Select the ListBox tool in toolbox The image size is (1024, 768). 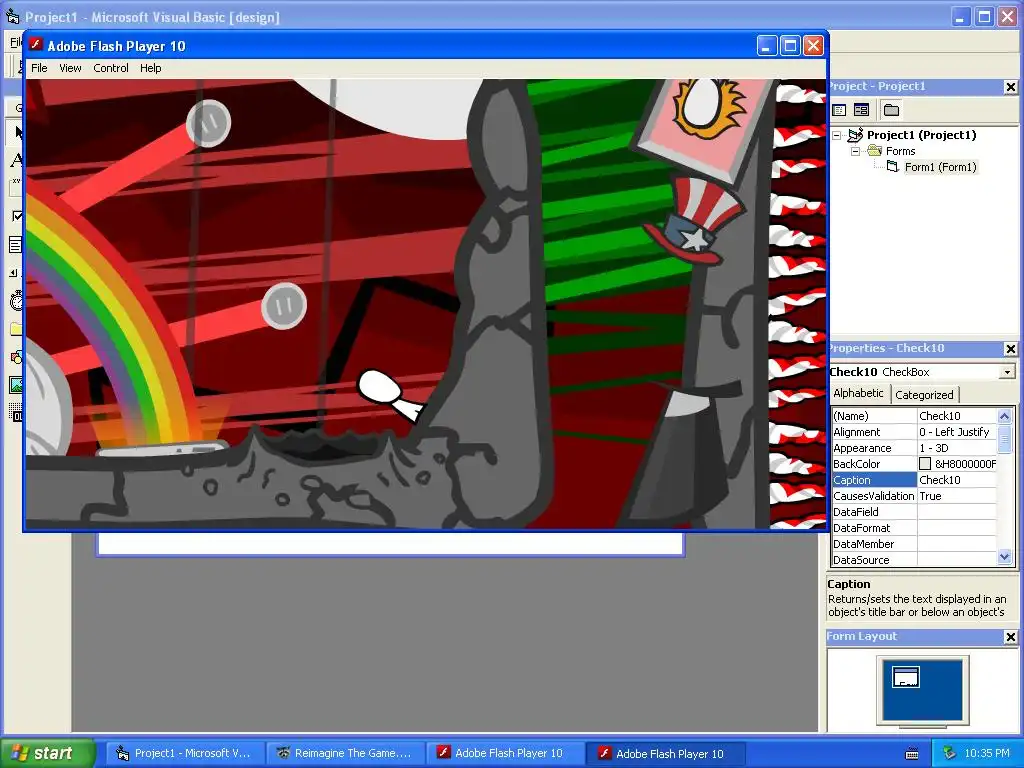[x=17, y=245]
